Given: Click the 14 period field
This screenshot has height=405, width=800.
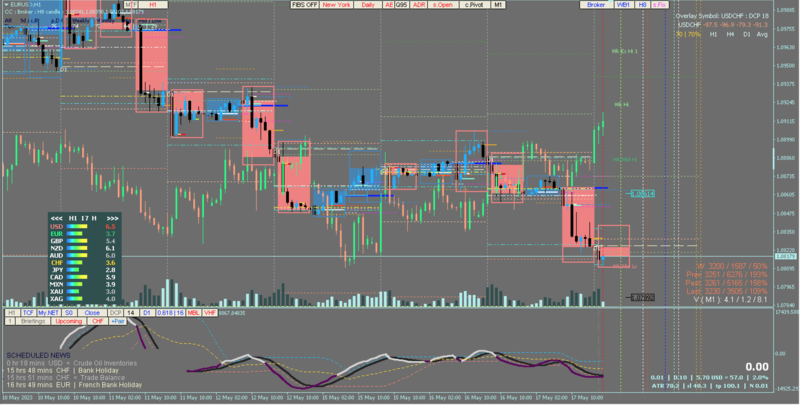Looking at the screenshot, I should tap(131, 313).
